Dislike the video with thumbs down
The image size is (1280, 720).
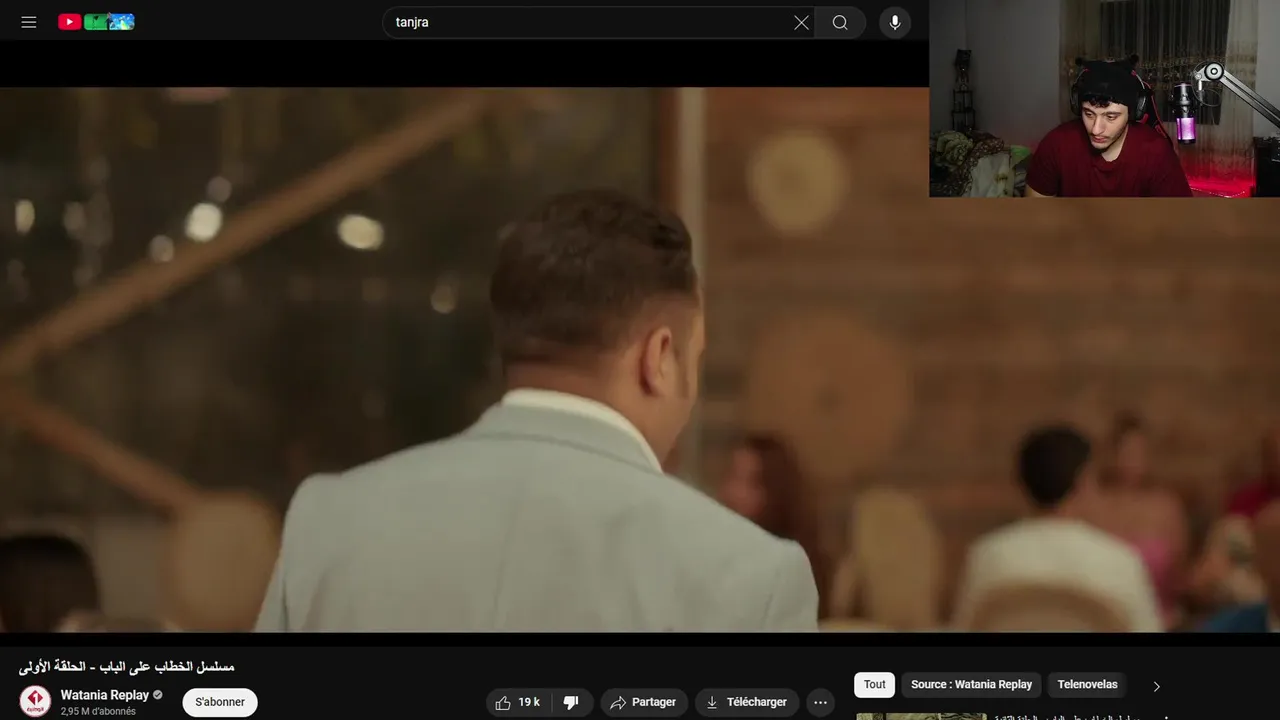(571, 702)
